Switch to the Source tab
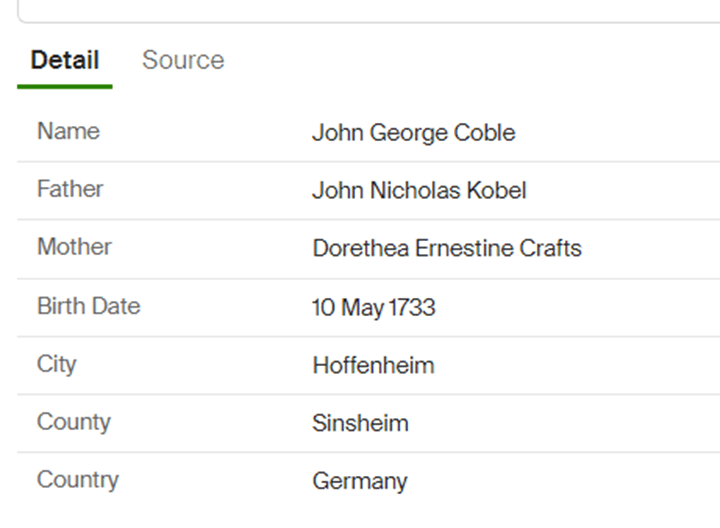The height and width of the screenshot is (528, 720). (183, 60)
